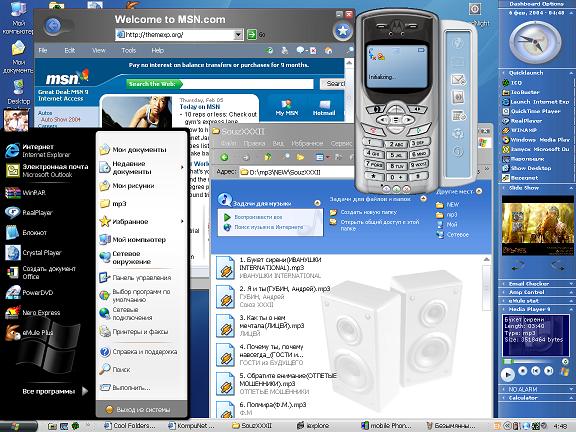The image size is (576, 432).
Task: Expand Все программы in Start menu
Action: [55, 391]
